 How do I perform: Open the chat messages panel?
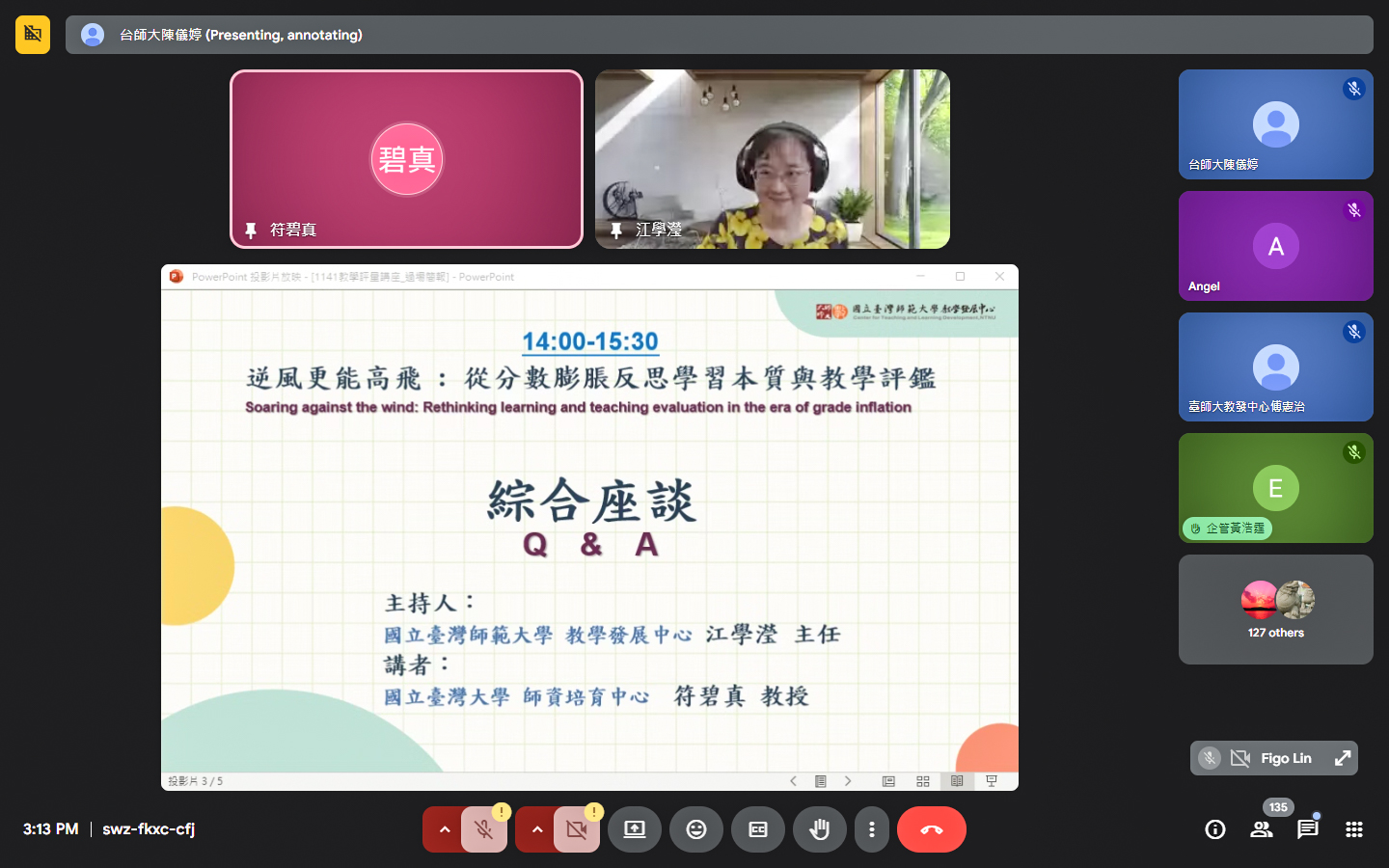click(1308, 829)
